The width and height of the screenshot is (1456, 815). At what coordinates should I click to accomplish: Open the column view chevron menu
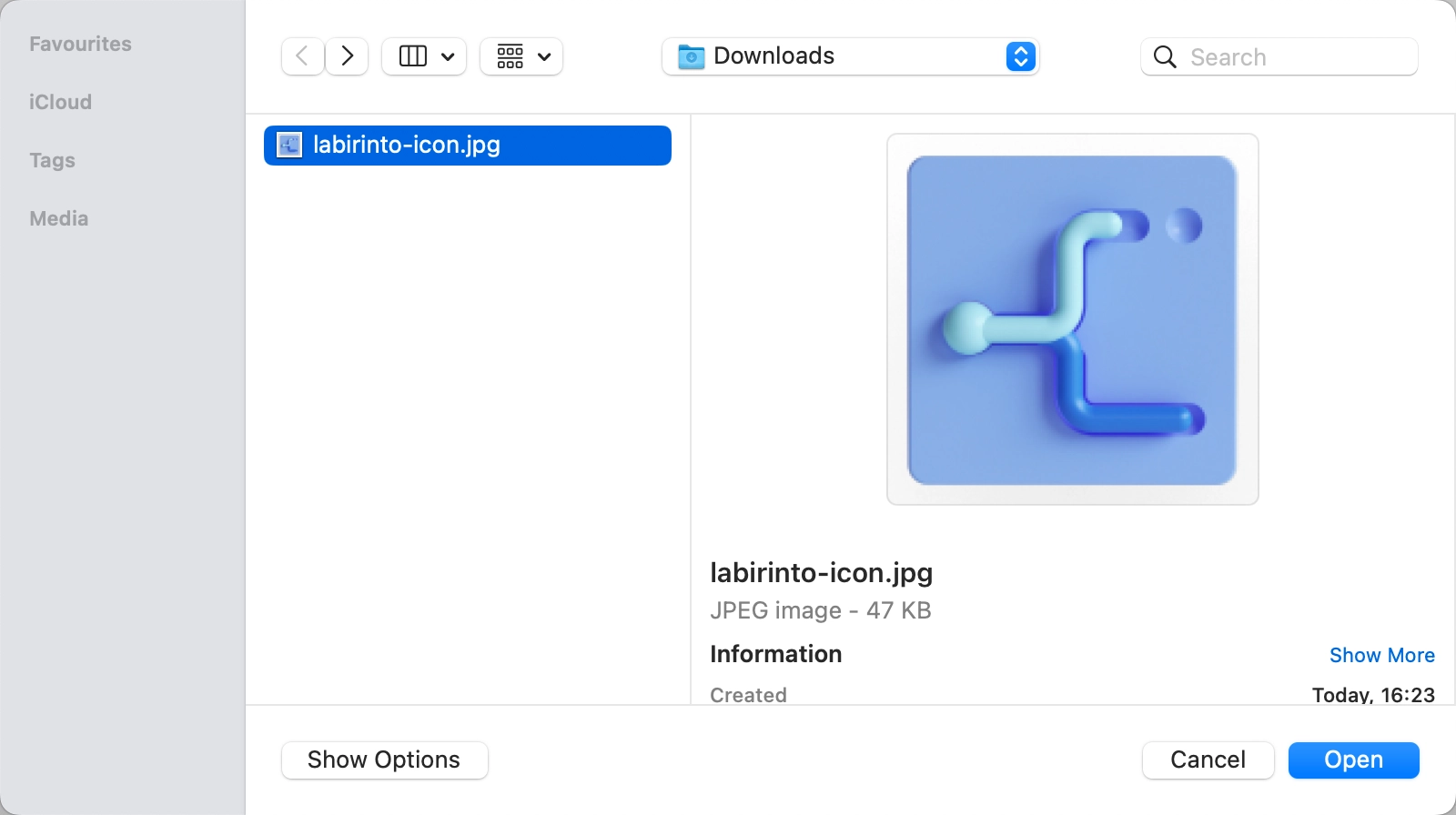(x=448, y=56)
